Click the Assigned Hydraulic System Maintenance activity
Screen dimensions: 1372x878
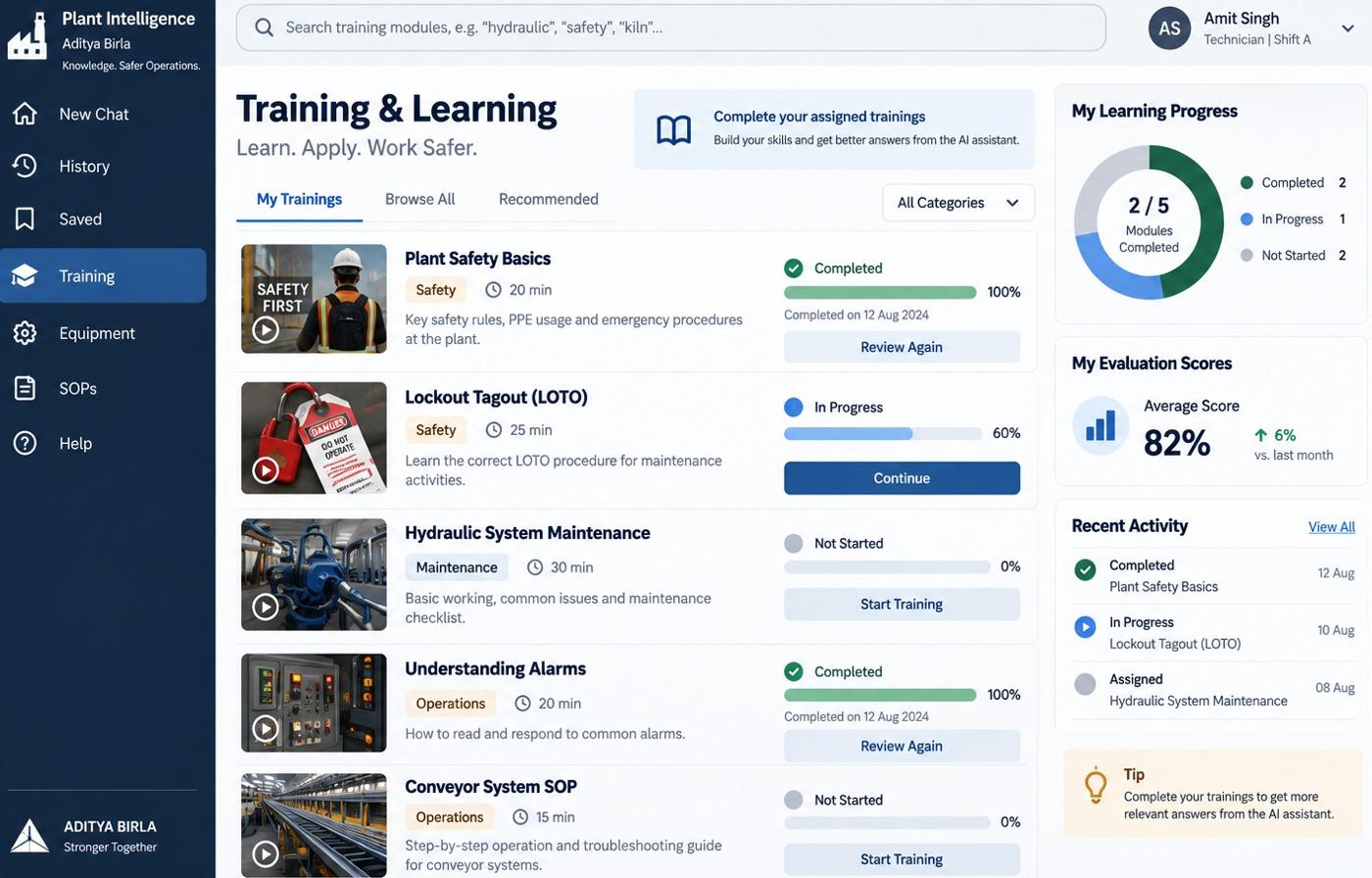pos(1212,690)
